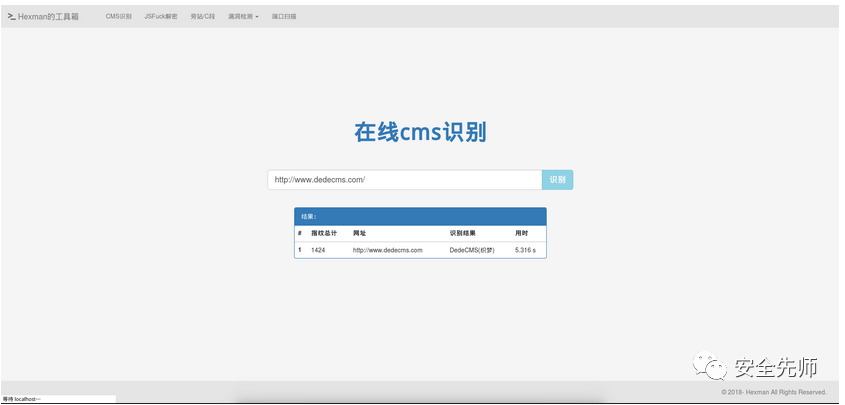Click the 网址 column header
This screenshot has width=845, height=405.
359,233
